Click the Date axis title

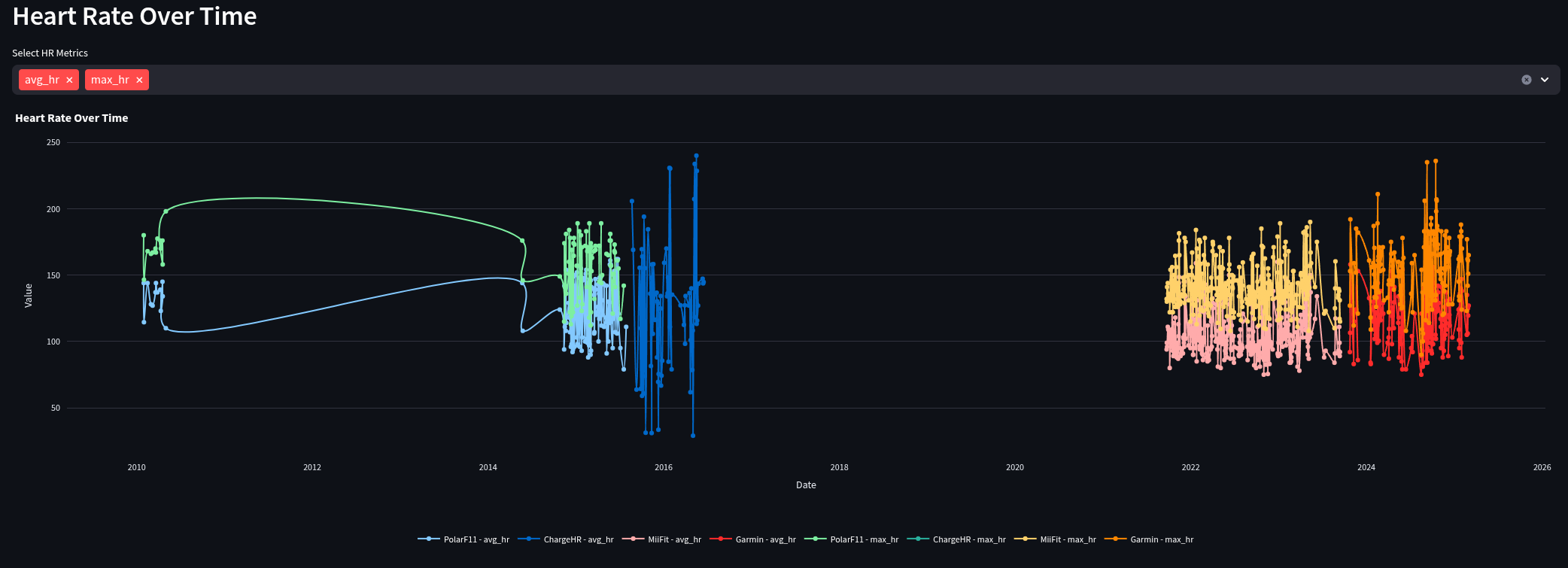point(806,485)
